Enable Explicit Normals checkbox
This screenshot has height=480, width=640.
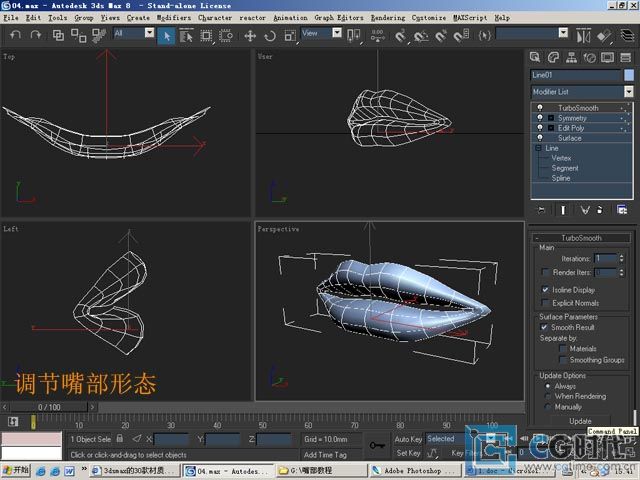pos(545,302)
